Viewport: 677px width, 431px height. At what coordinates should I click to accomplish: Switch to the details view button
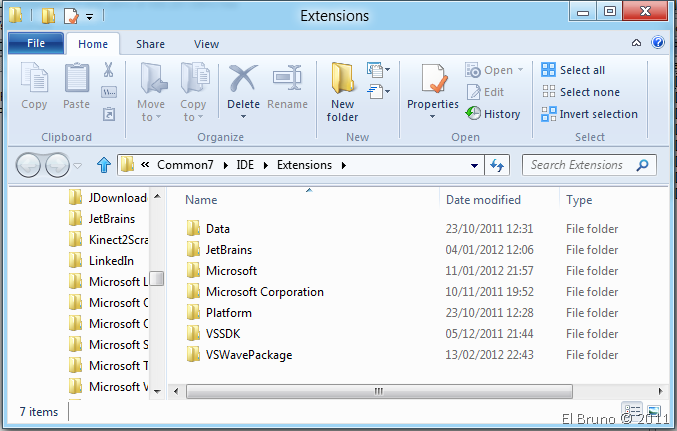click(631, 411)
